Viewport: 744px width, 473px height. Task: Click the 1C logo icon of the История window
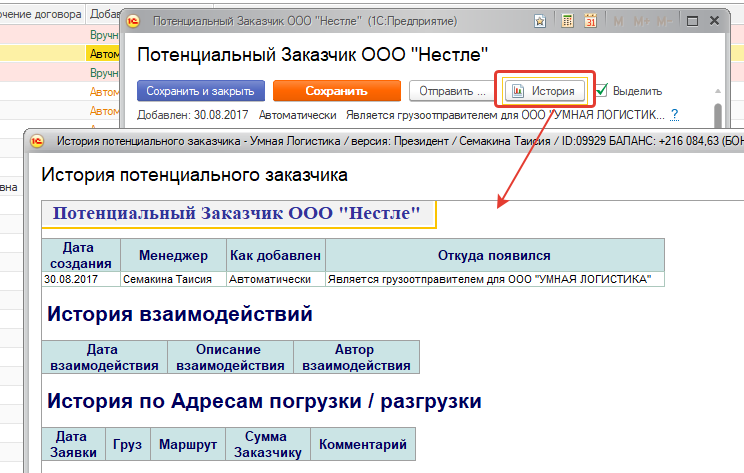coord(37,141)
